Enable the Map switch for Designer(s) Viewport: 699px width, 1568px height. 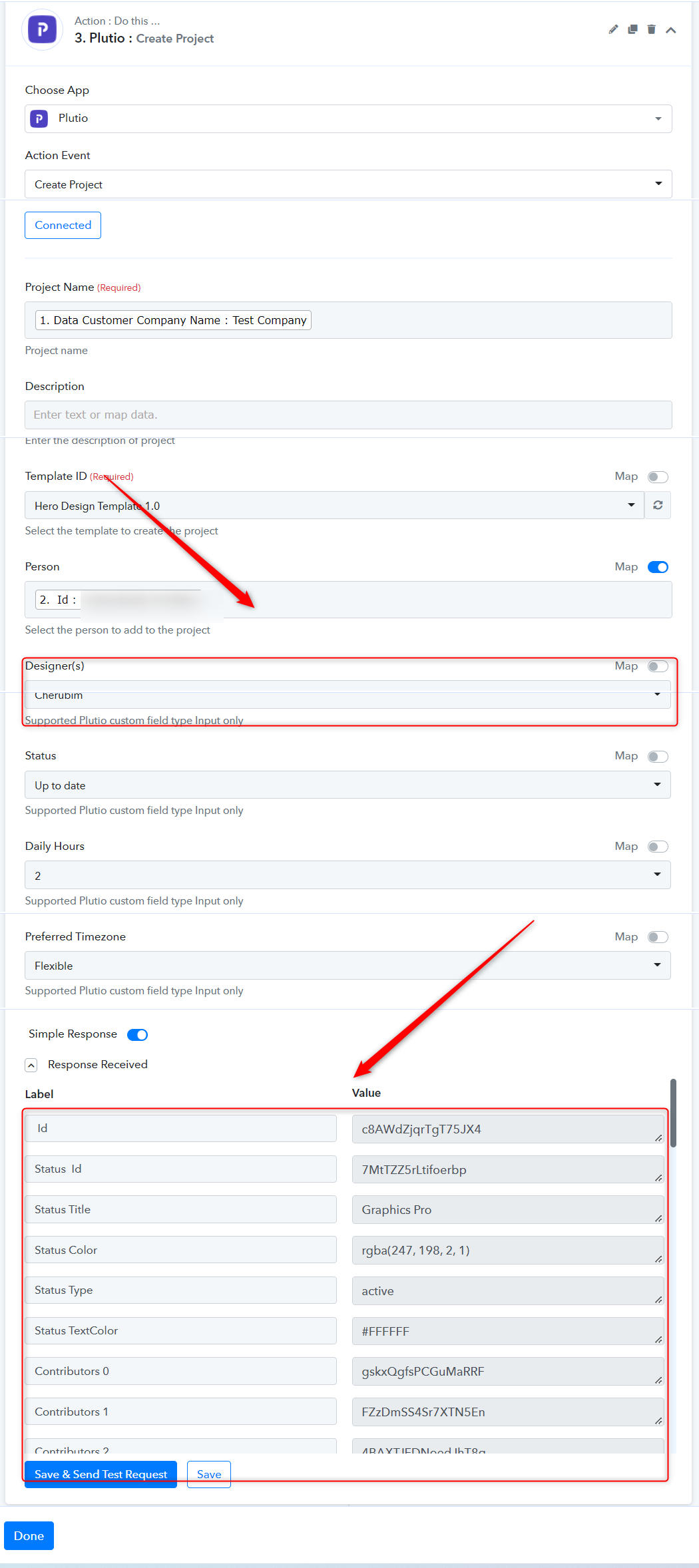coord(658,666)
